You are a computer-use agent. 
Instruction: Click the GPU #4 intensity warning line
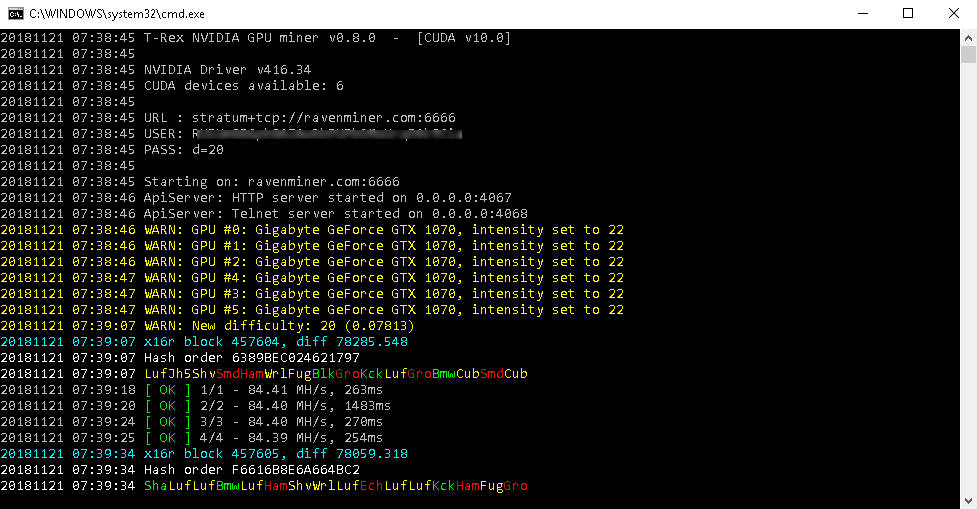click(312, 278)
